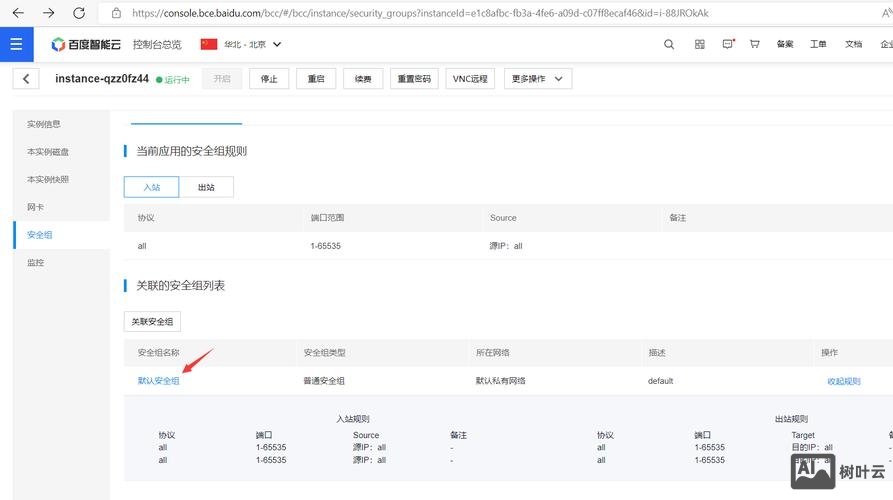Reload the page with the refresh icon
The width and height of the screenshot is (893, 500).
[79, 13]
